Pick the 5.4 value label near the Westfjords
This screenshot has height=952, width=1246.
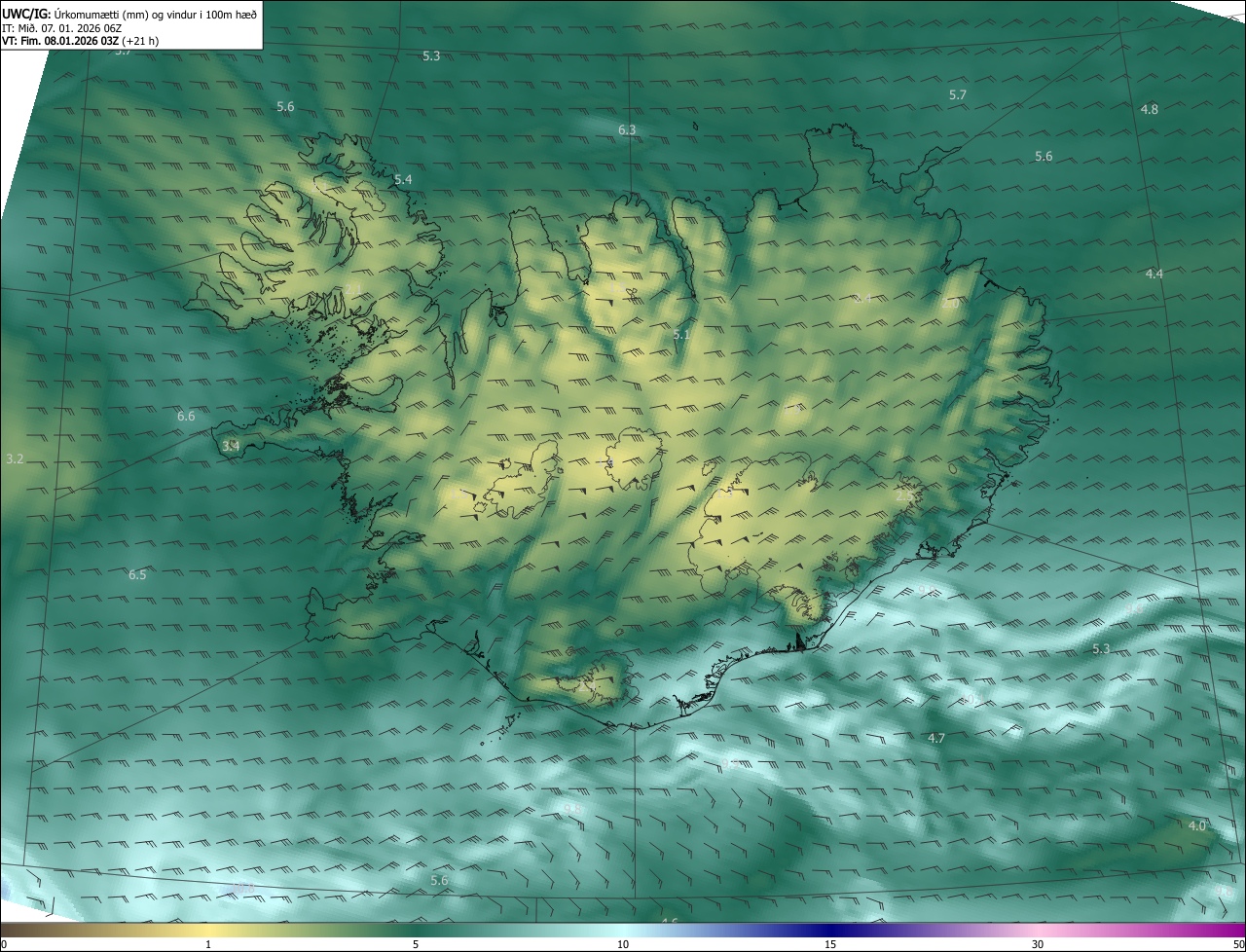pyautogui.click(x=403, y=180)
